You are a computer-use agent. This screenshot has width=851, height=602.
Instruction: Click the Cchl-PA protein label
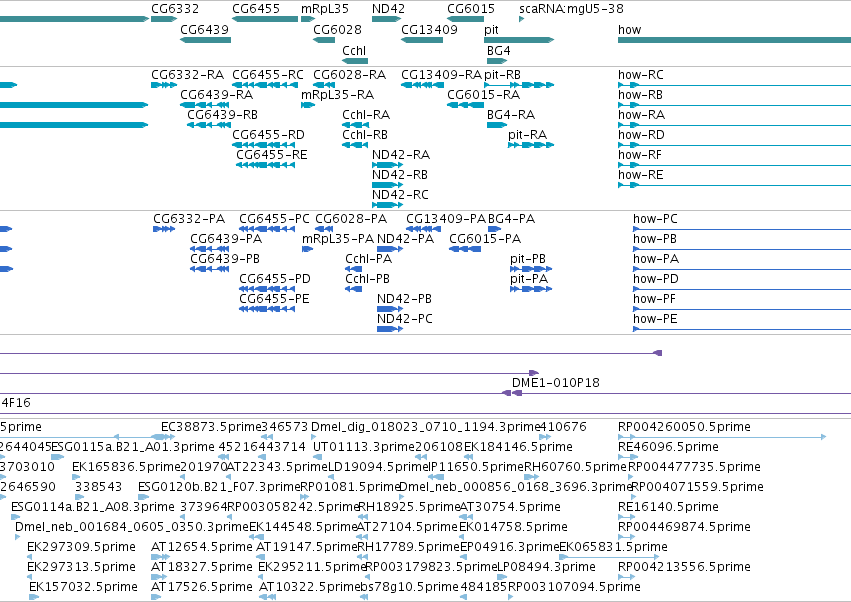(x=369, y=259)
